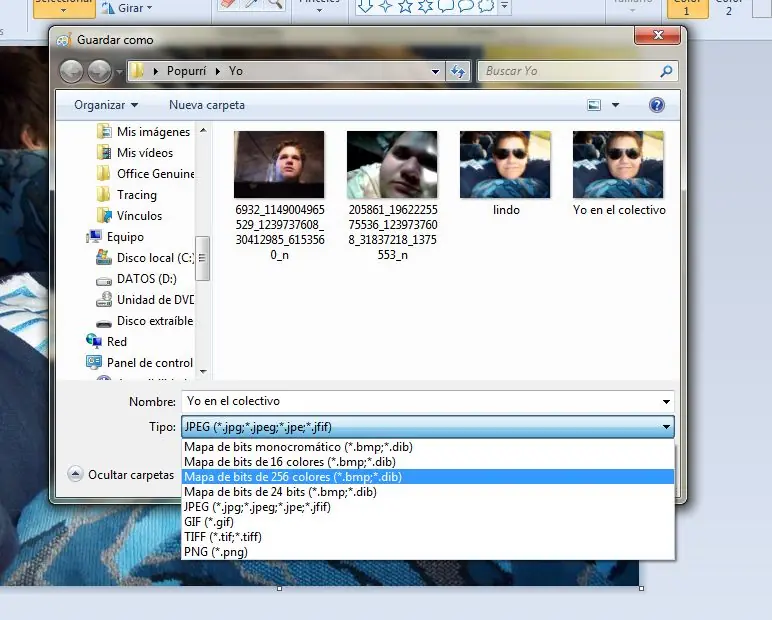Click the Equipo computer icon
The image size is (772, 620).
pos(94,236)
